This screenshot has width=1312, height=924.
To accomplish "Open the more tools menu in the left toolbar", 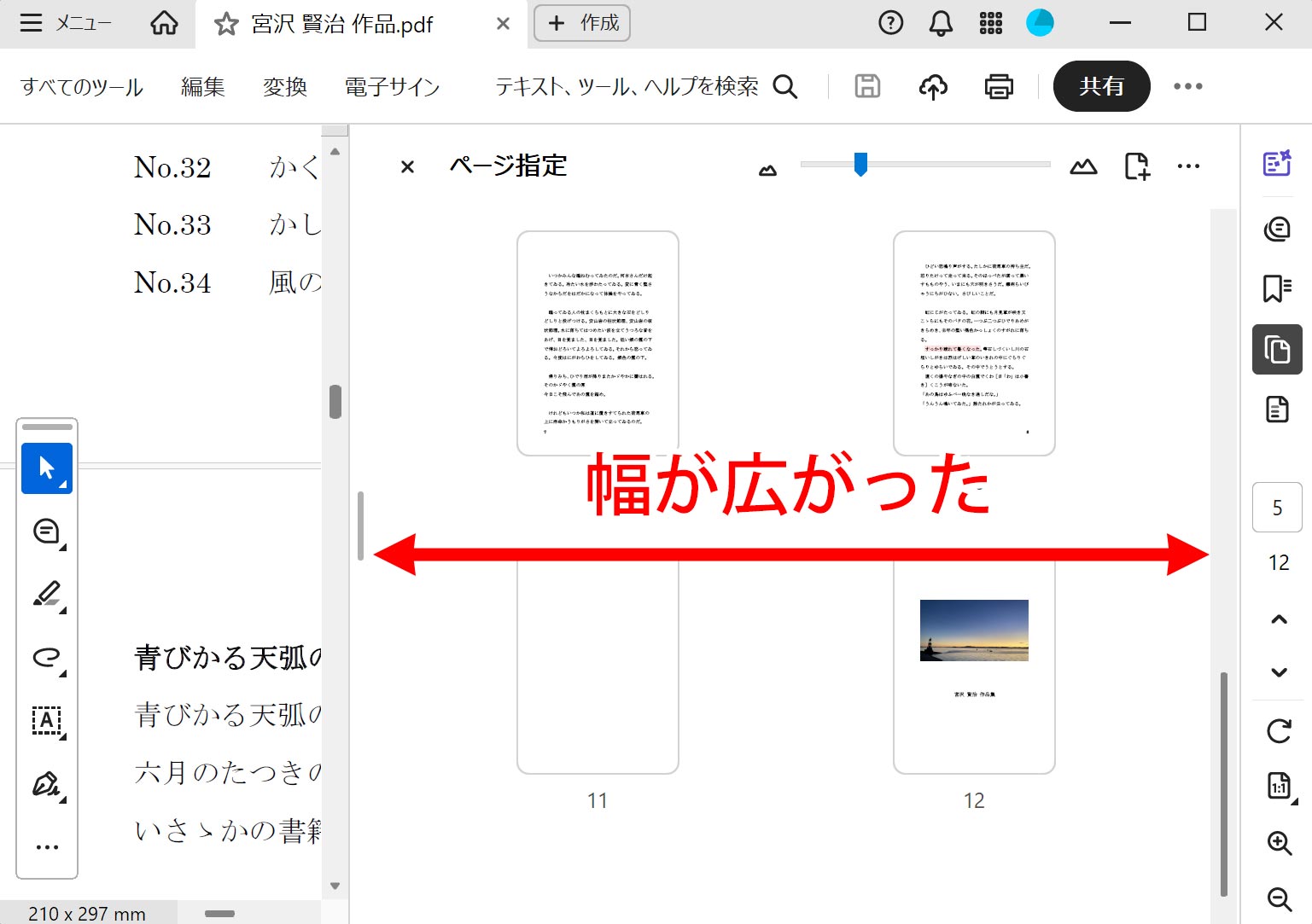I will [47, 846].
